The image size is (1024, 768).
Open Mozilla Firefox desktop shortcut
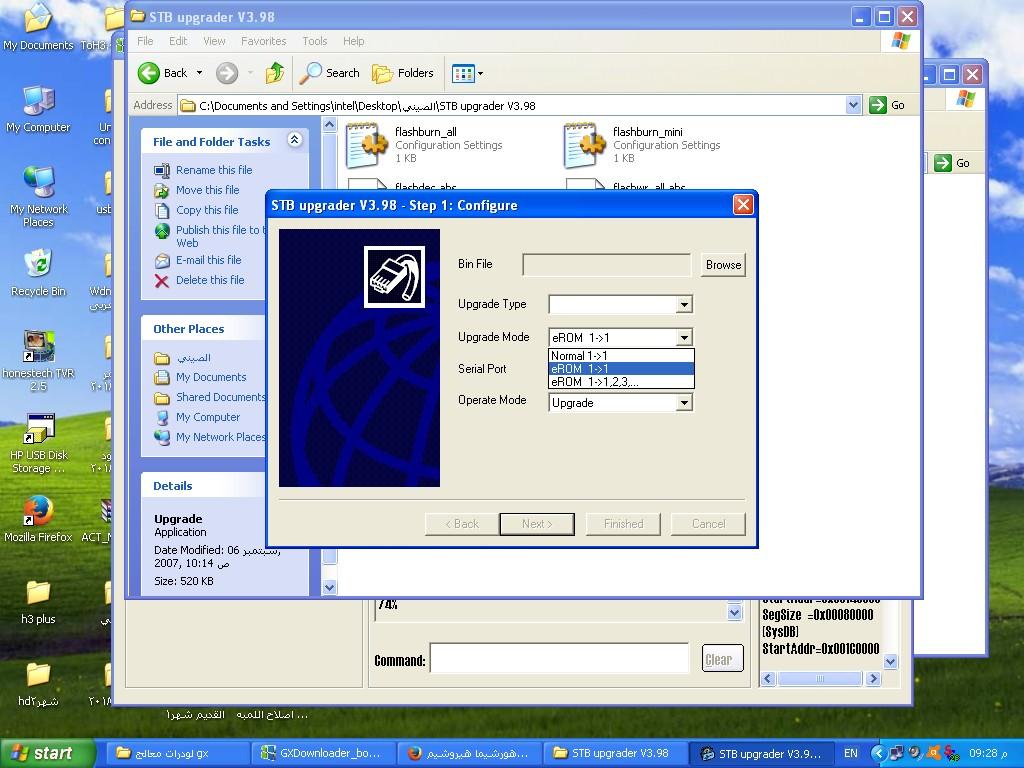[38, 520]
